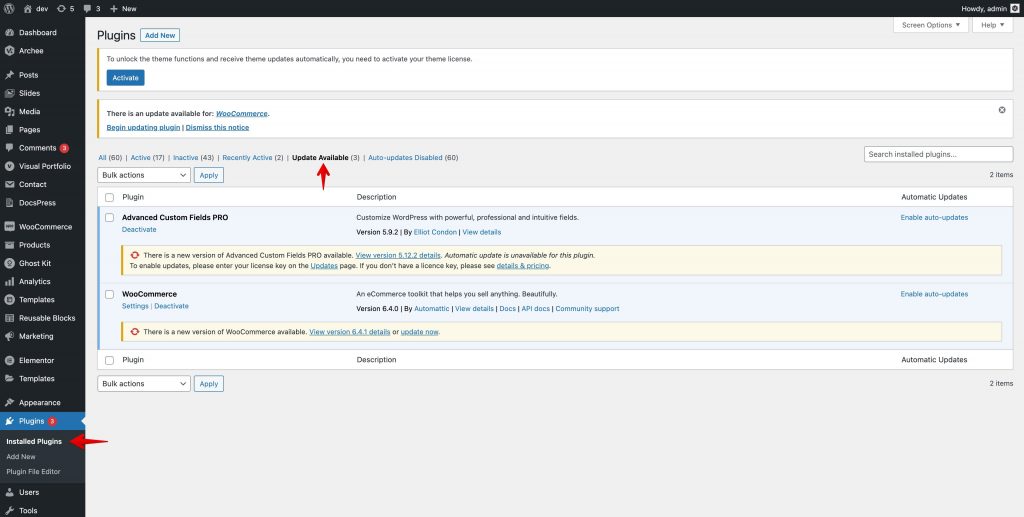Click Dismiss this notice link
Screen dimensions: 1024x517
[217, 127]
